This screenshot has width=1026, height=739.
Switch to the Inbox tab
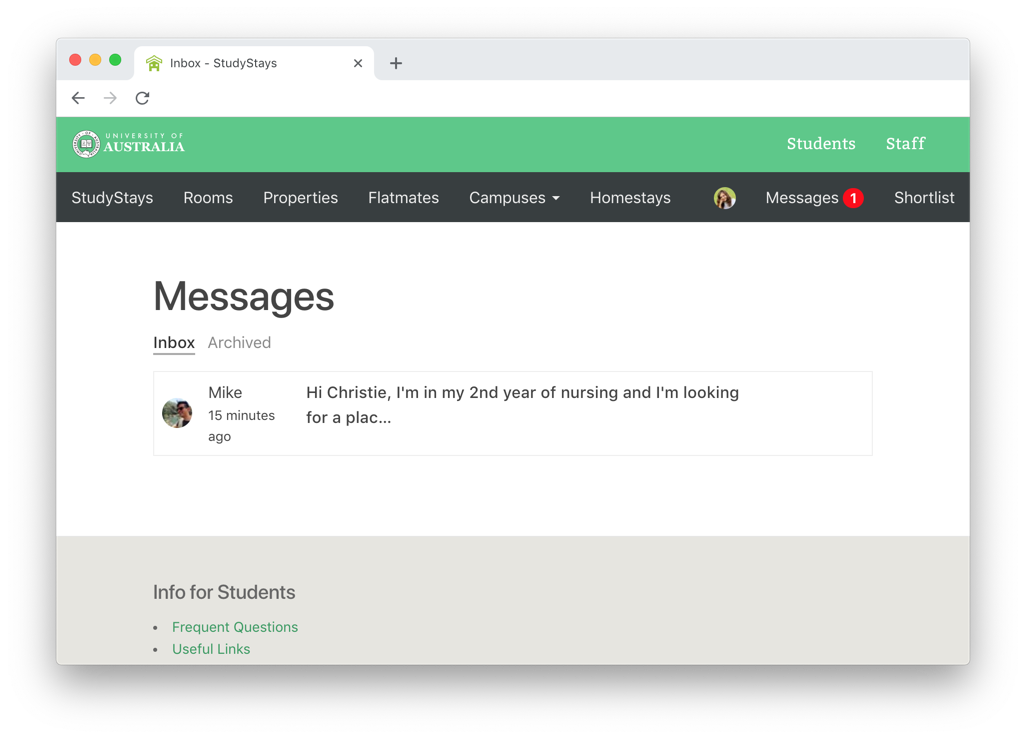[x=174, y=342]
